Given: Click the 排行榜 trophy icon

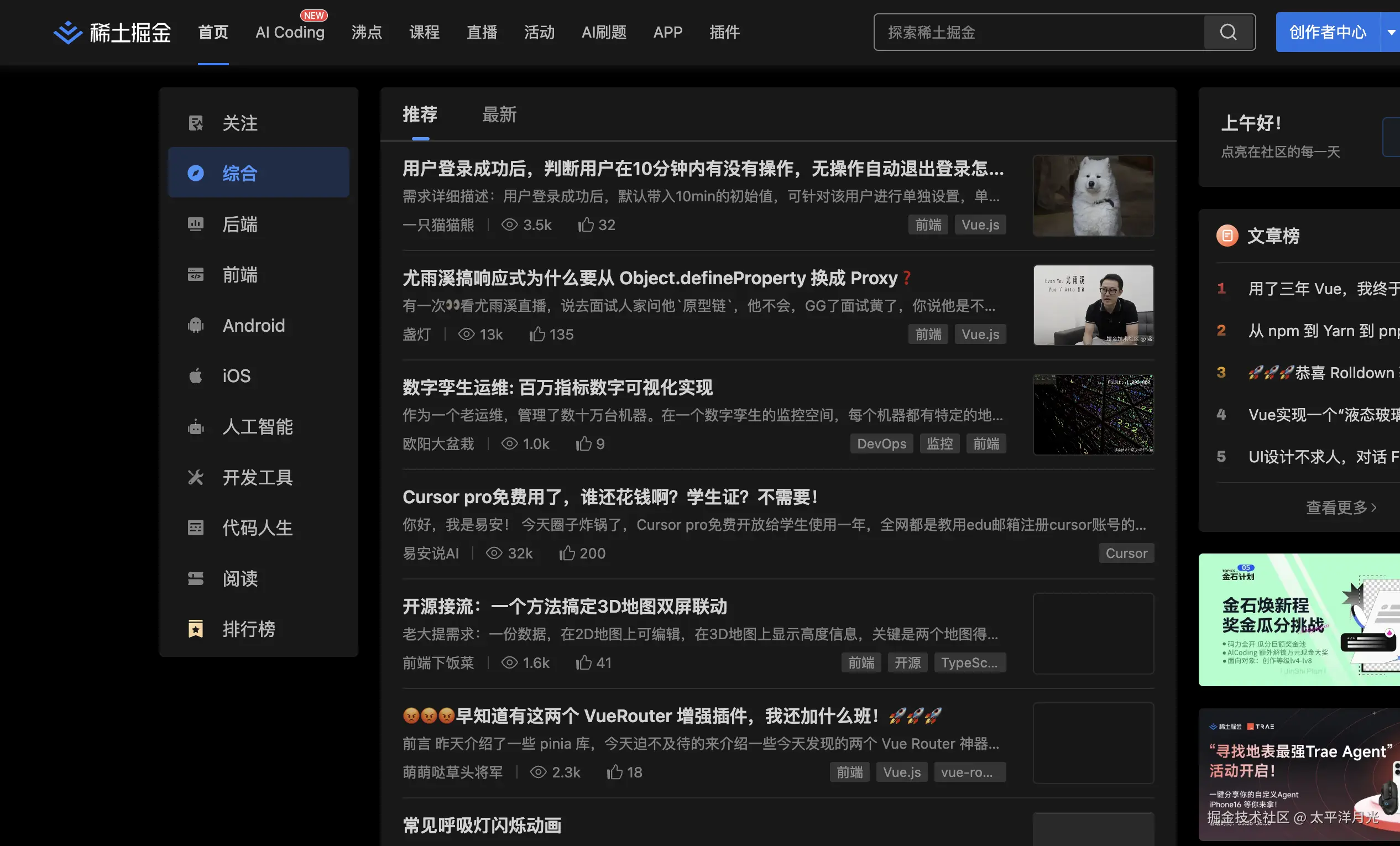Looking at the screenshot, I should pyautogui.click(x=195, y=628).
